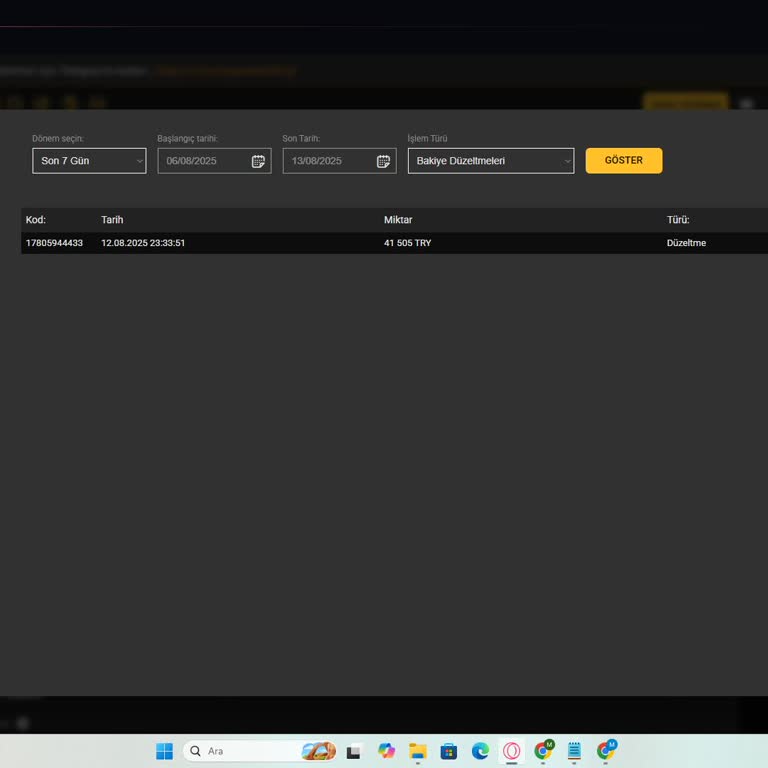
Task: Launch Copilot from the taskbar
Action: tap(386, 751)
